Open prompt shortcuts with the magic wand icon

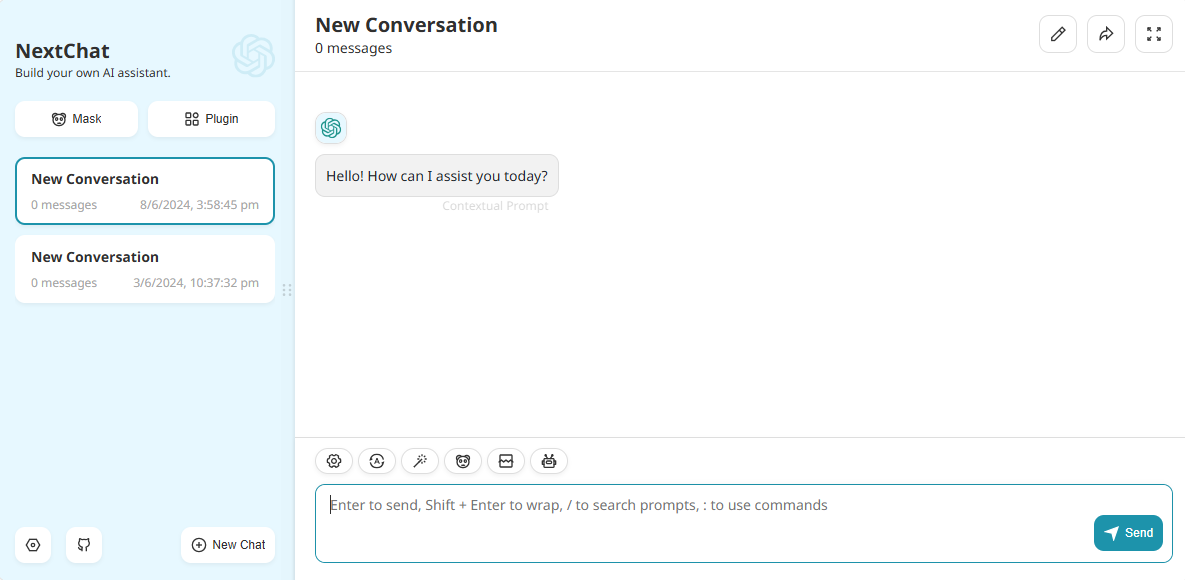coord(419,461)
